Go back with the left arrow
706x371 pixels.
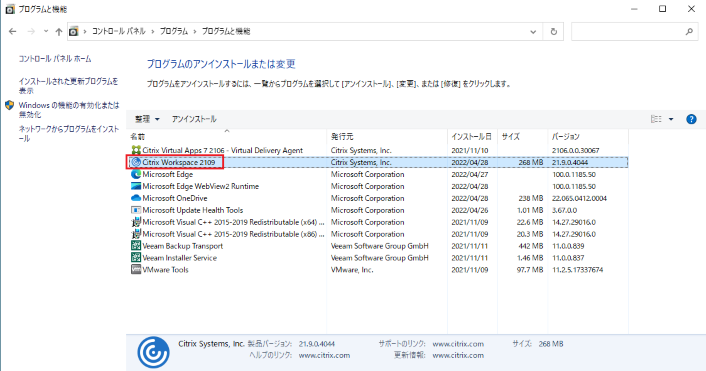pos(13,32)
